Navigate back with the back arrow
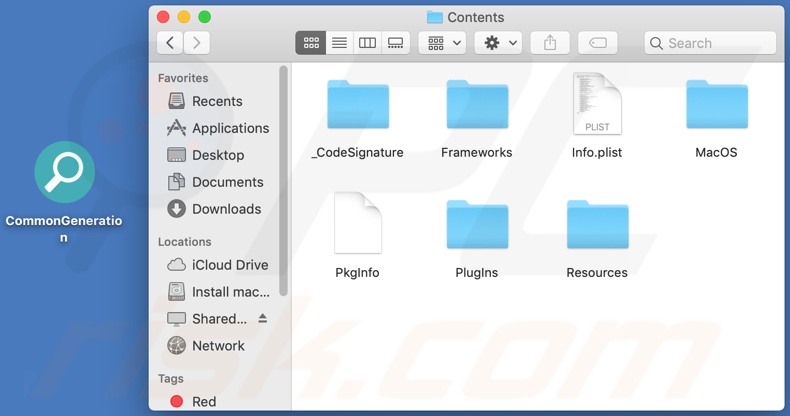Image resolution: width=790 pixels, height=416 pixels. pyautogui.click(x=170, y=42)
